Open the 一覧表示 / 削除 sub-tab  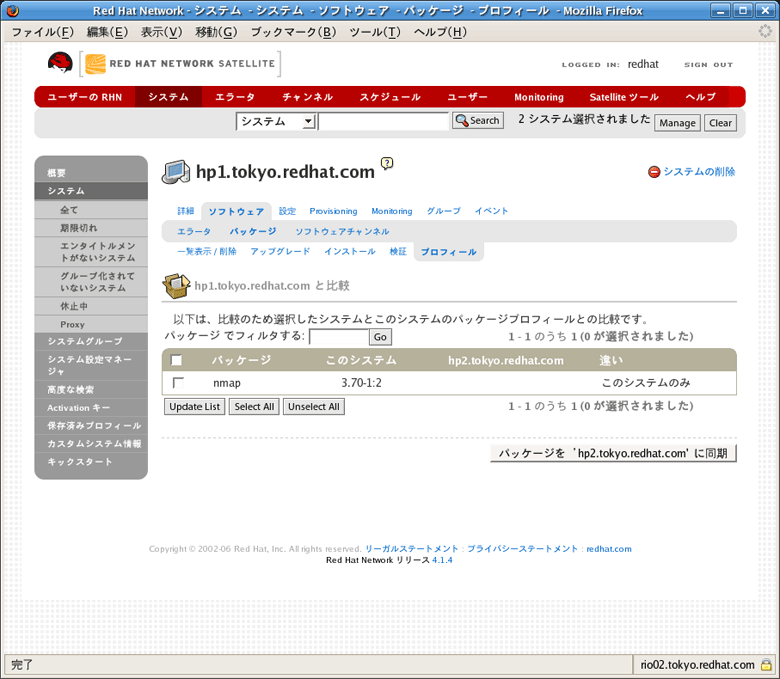point(207,251)
